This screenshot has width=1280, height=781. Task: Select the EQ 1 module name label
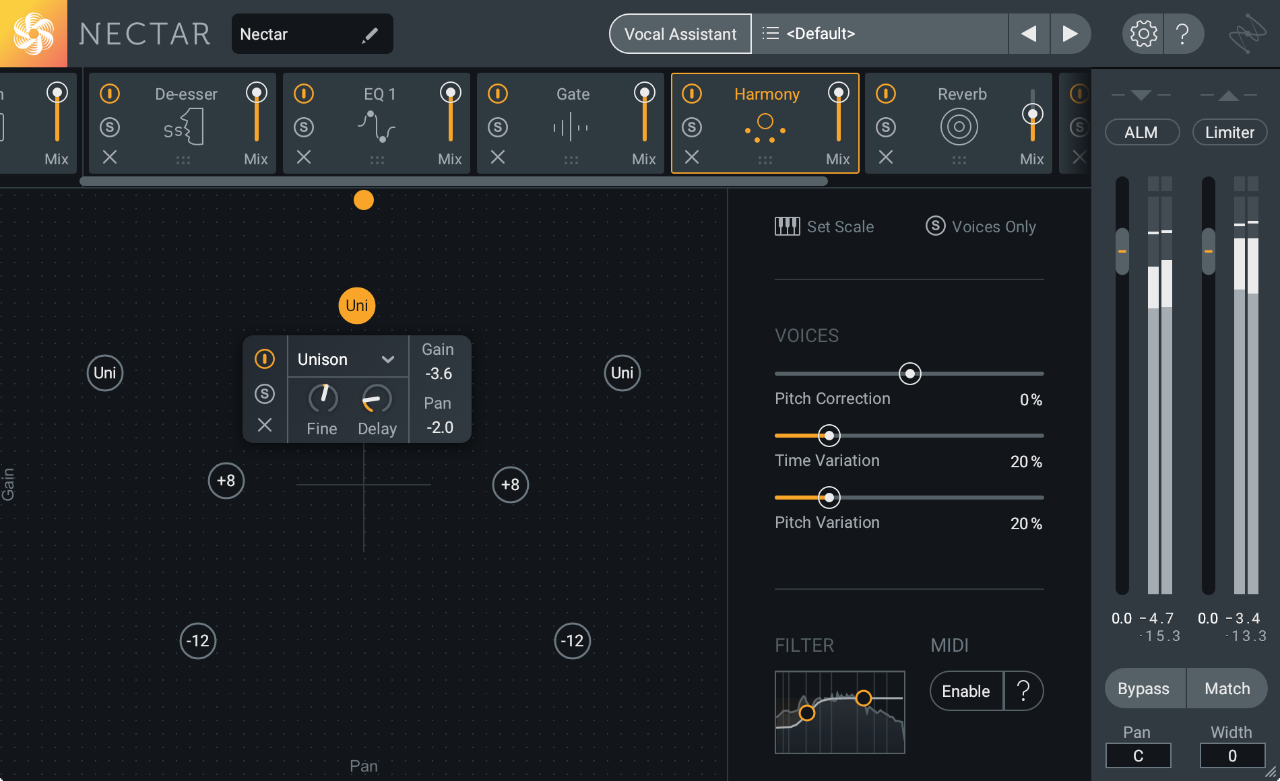(x=380, y=94)
